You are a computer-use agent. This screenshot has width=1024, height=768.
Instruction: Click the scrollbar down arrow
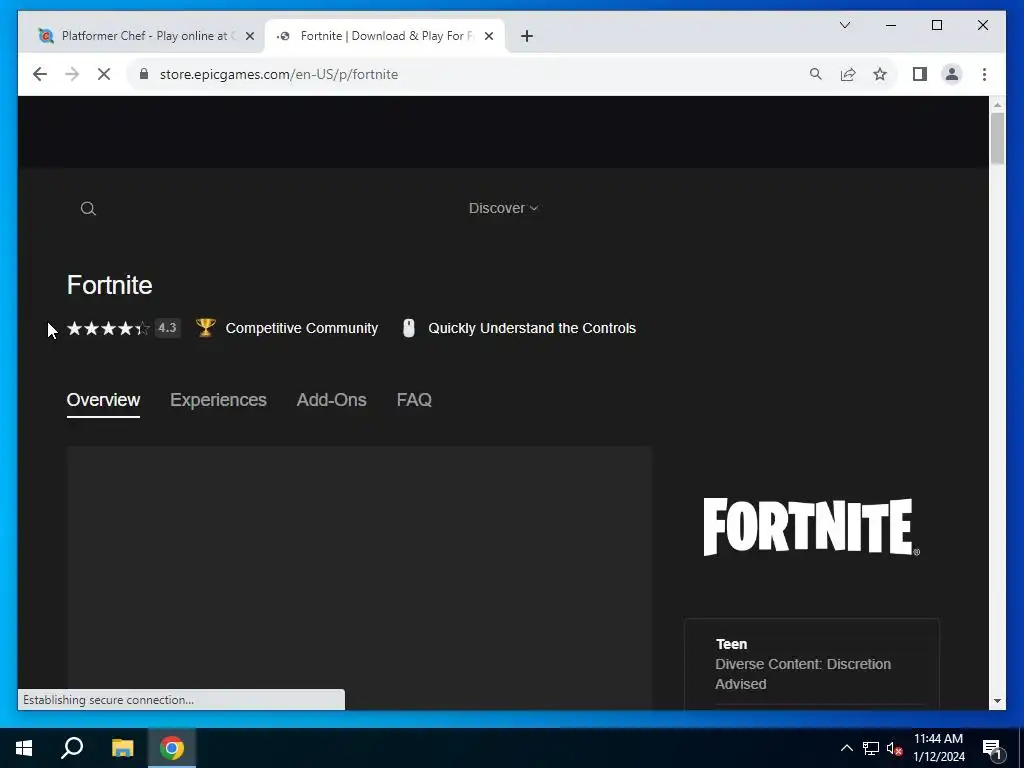tap(997, 701)
